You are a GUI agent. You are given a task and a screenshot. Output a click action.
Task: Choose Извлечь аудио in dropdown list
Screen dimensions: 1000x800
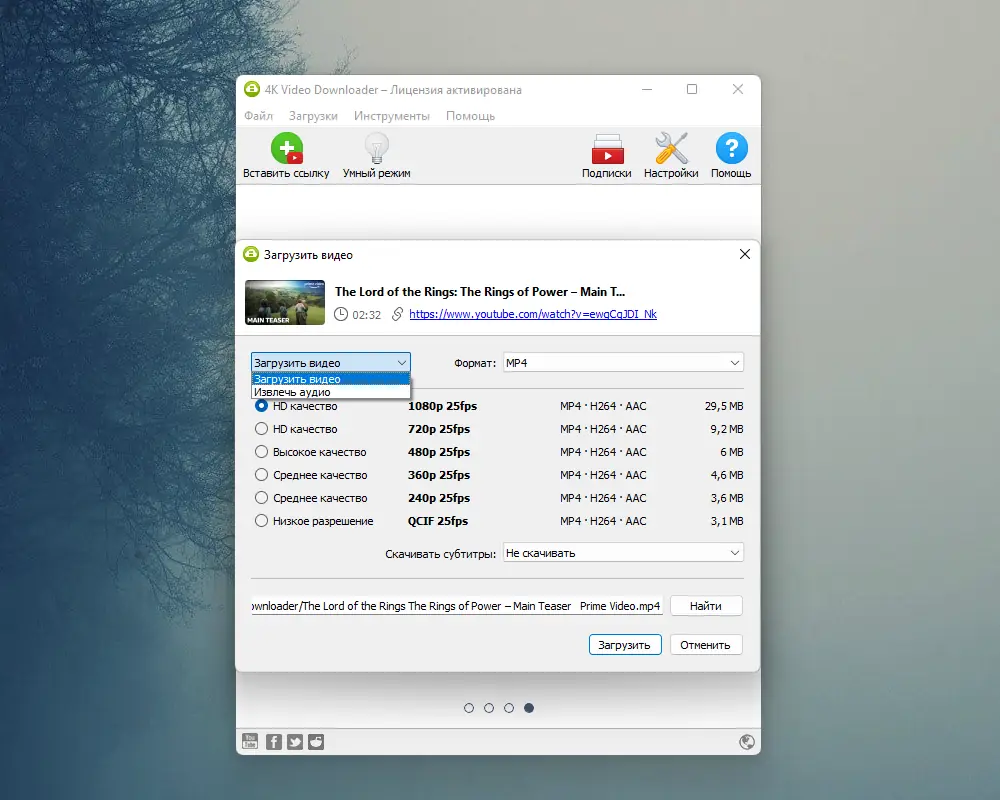click(x=330, y=392)
